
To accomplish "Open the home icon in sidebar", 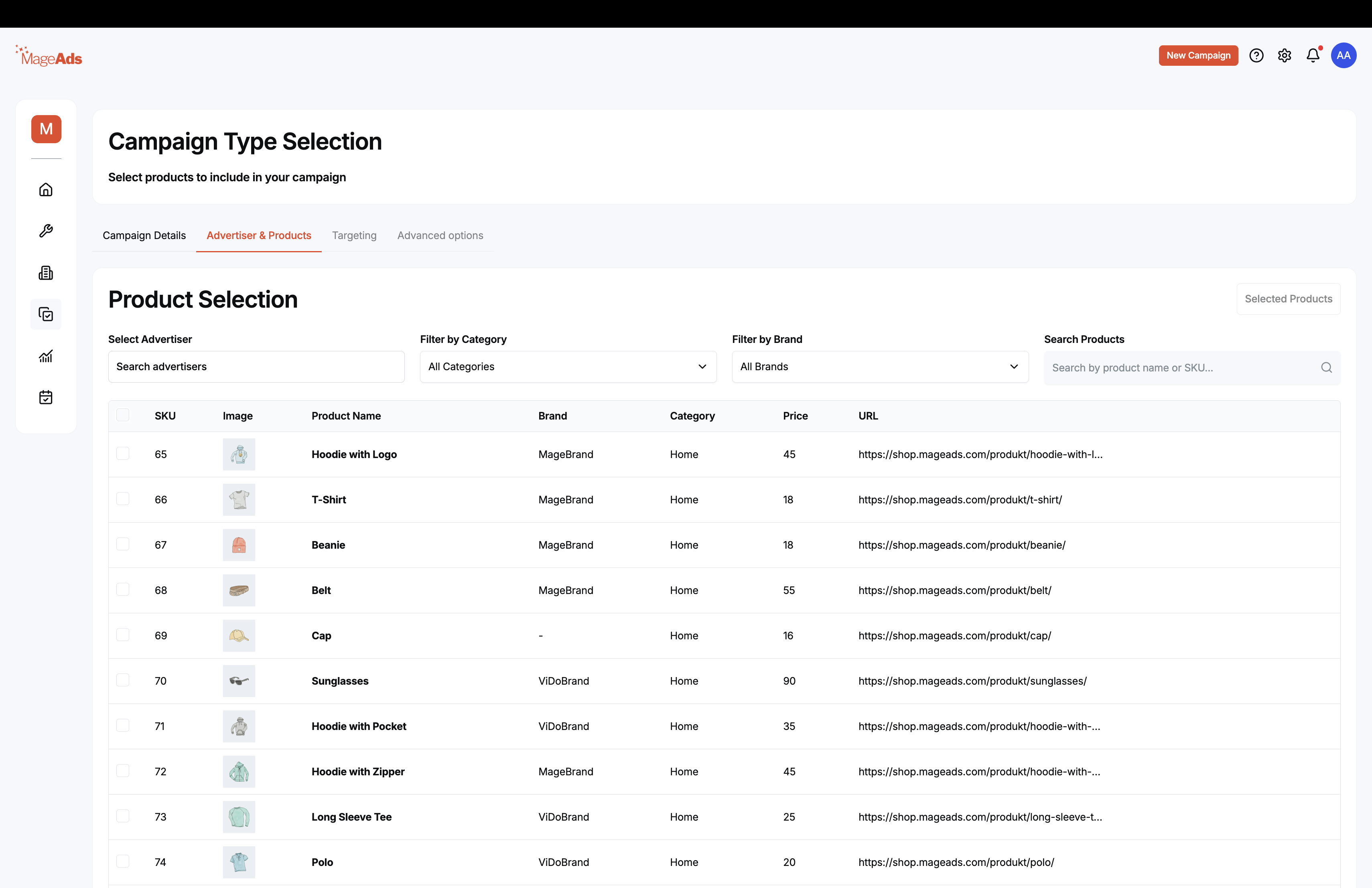I will point(46,190).
